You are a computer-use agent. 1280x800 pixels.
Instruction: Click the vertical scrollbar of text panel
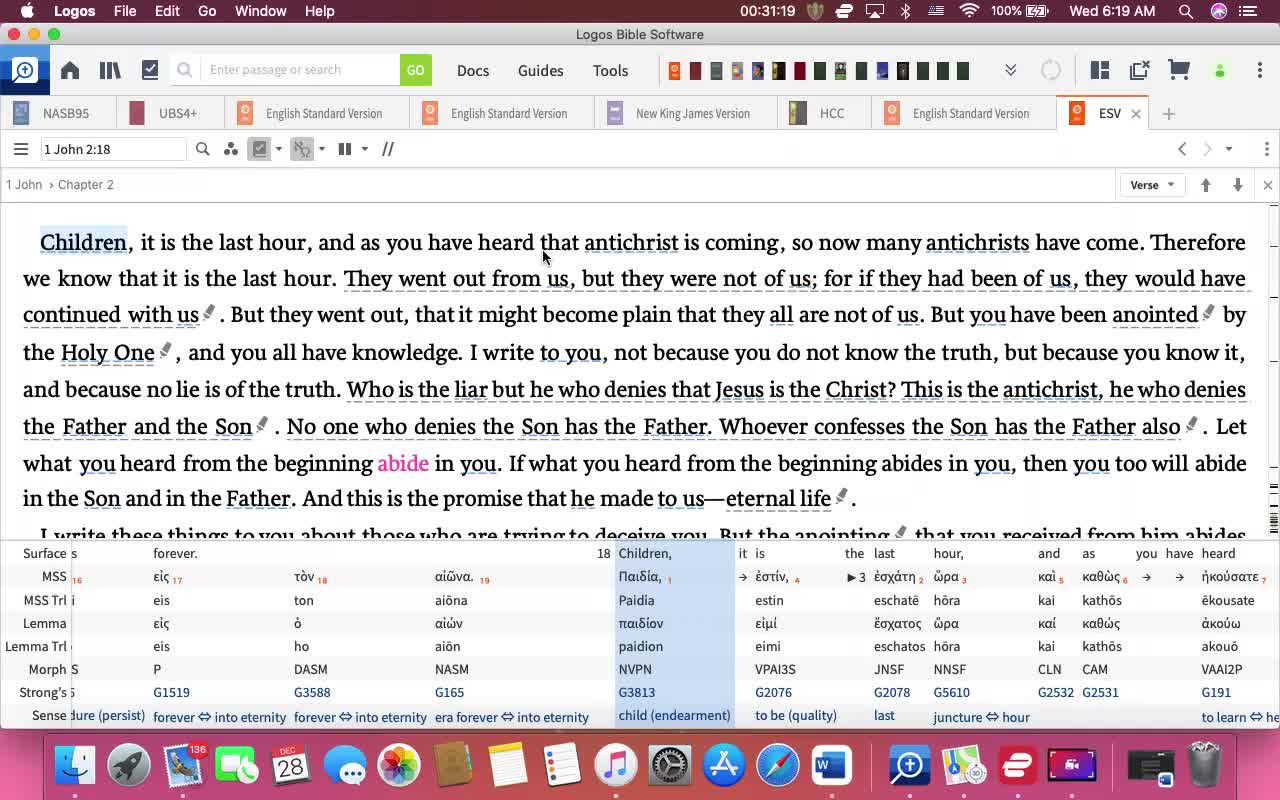pos(1274,370)
